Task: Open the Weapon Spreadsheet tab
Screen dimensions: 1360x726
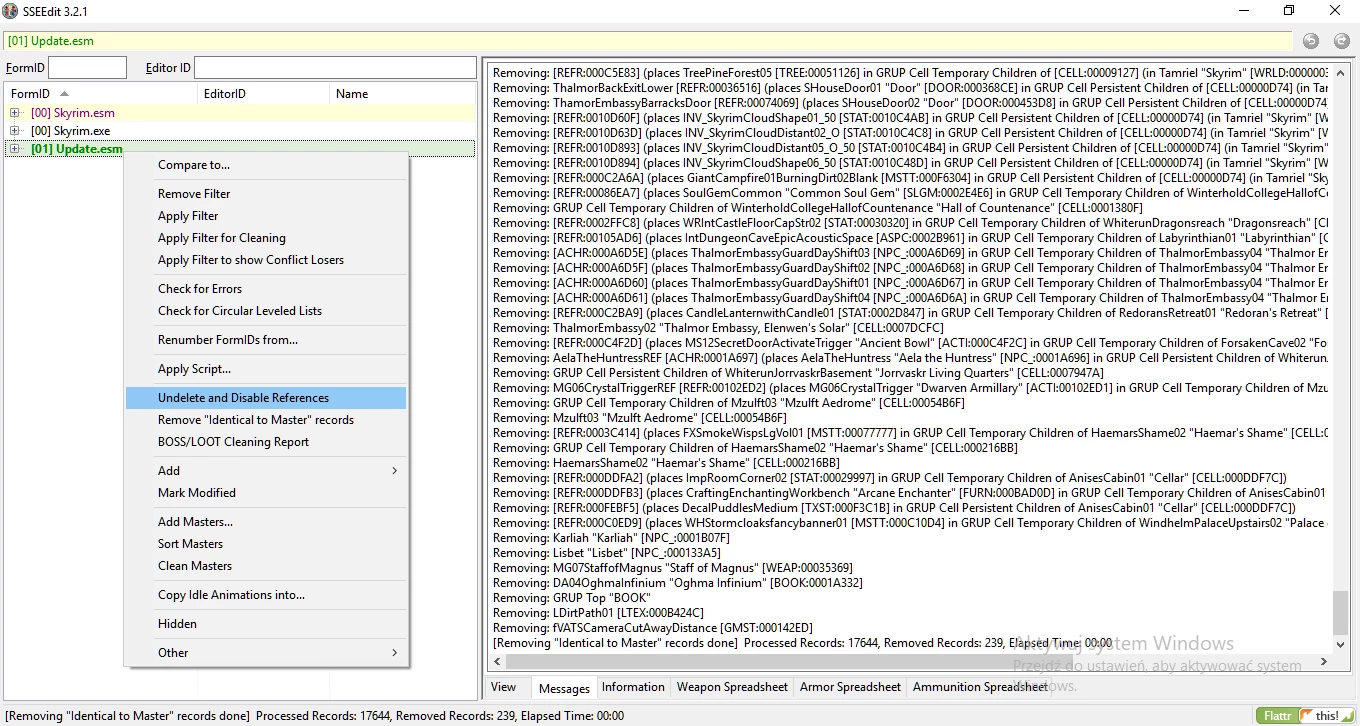Action: coord(732,687)
